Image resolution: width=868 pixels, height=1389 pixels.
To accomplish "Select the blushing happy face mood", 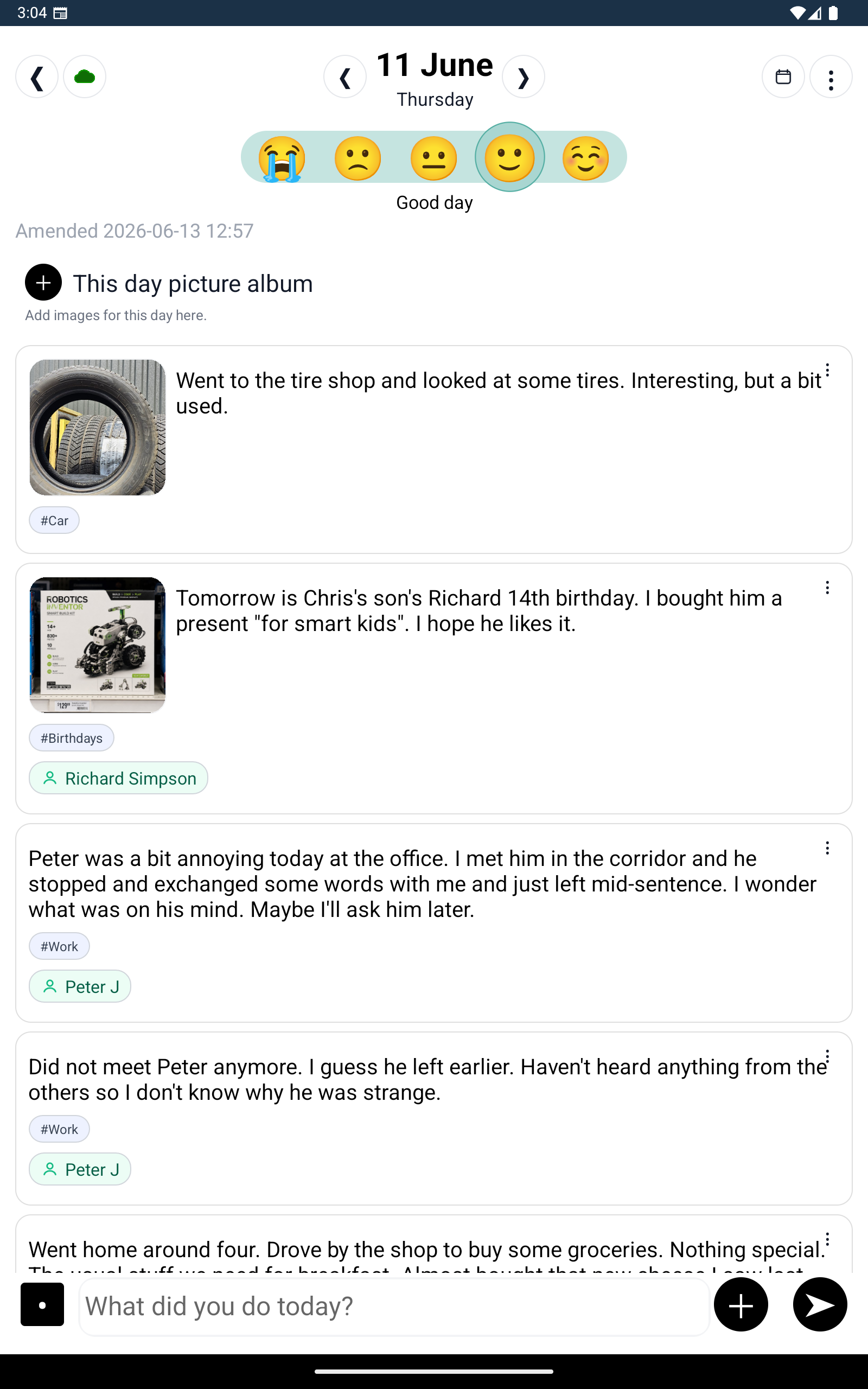I will pyautogui.click(x=585, y=158).
